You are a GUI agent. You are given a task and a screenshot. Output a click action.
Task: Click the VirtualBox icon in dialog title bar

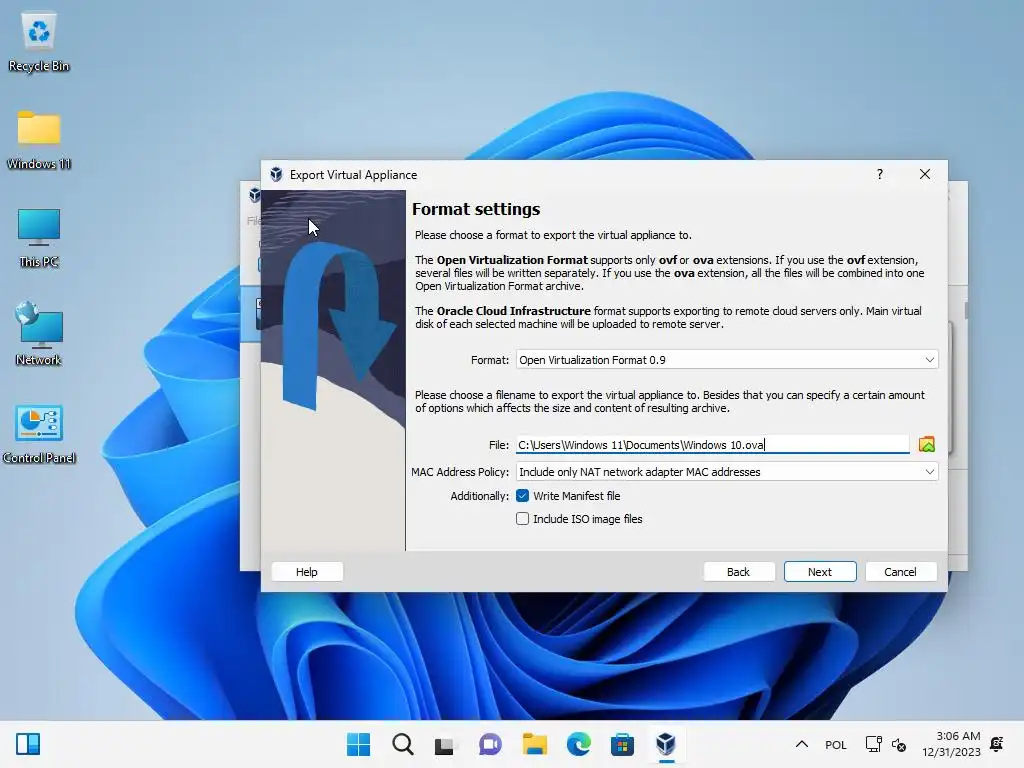(x=276, y=174)
